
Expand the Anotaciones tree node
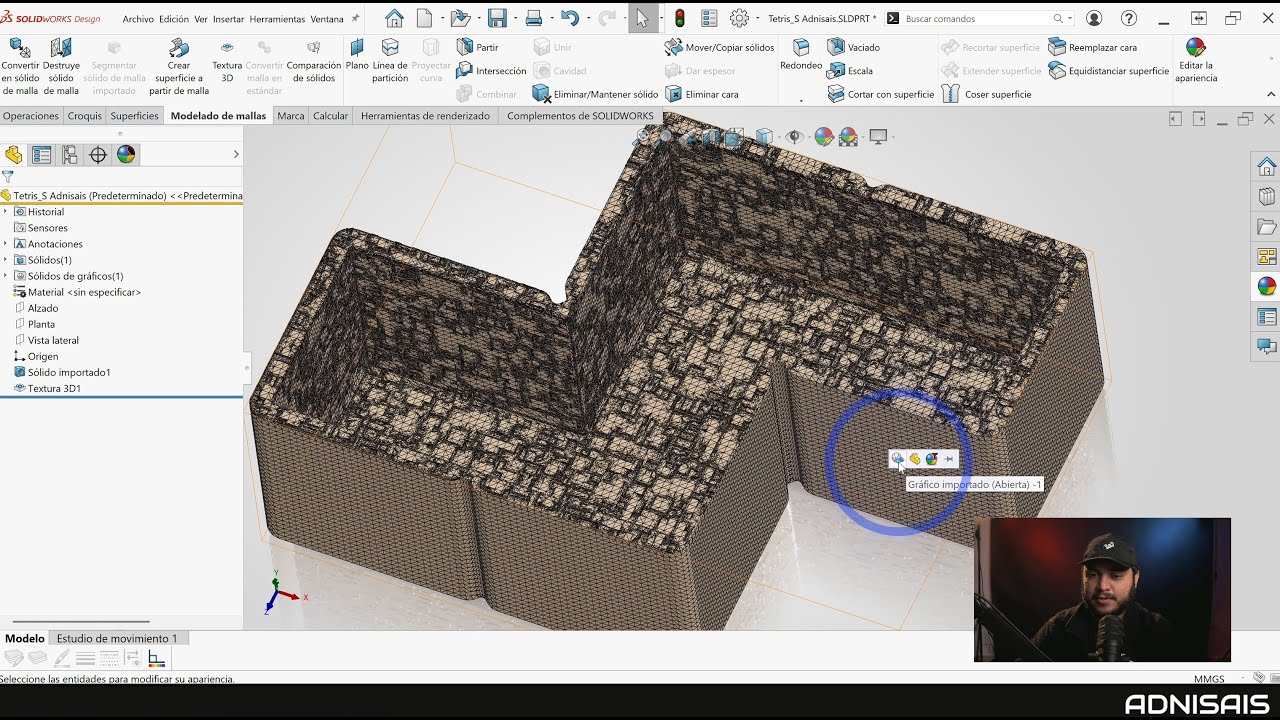point(5,244)
